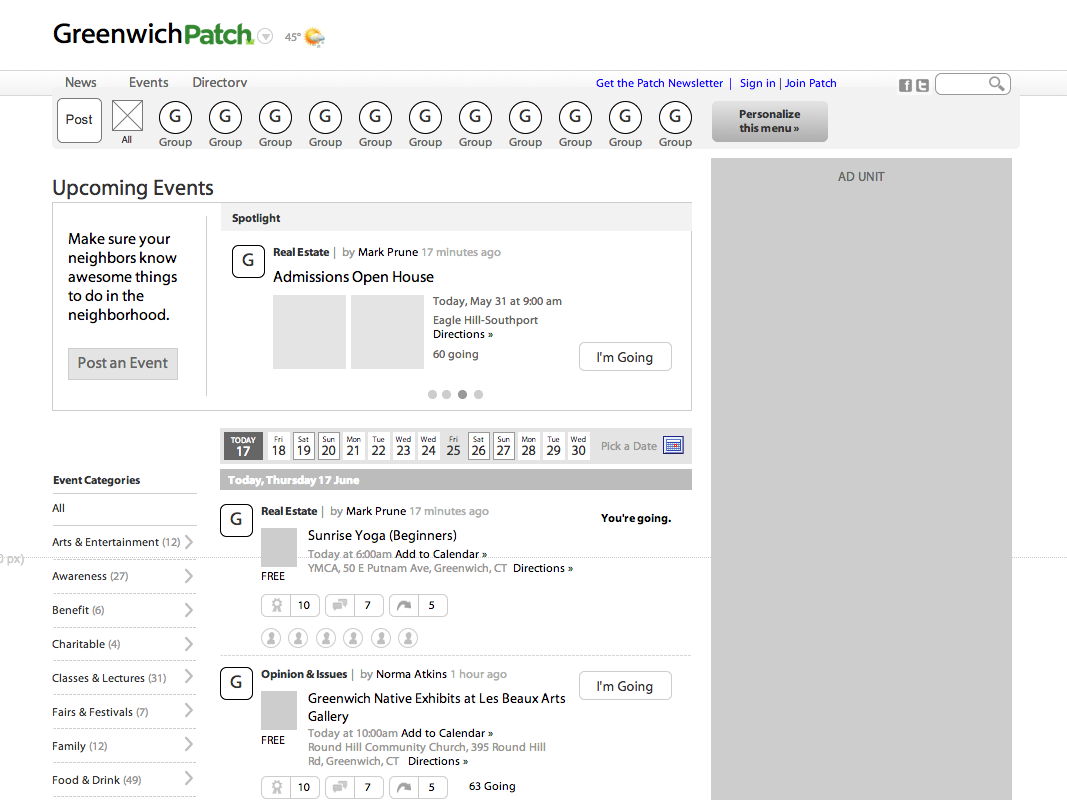Click the Post button

(80, 120)
